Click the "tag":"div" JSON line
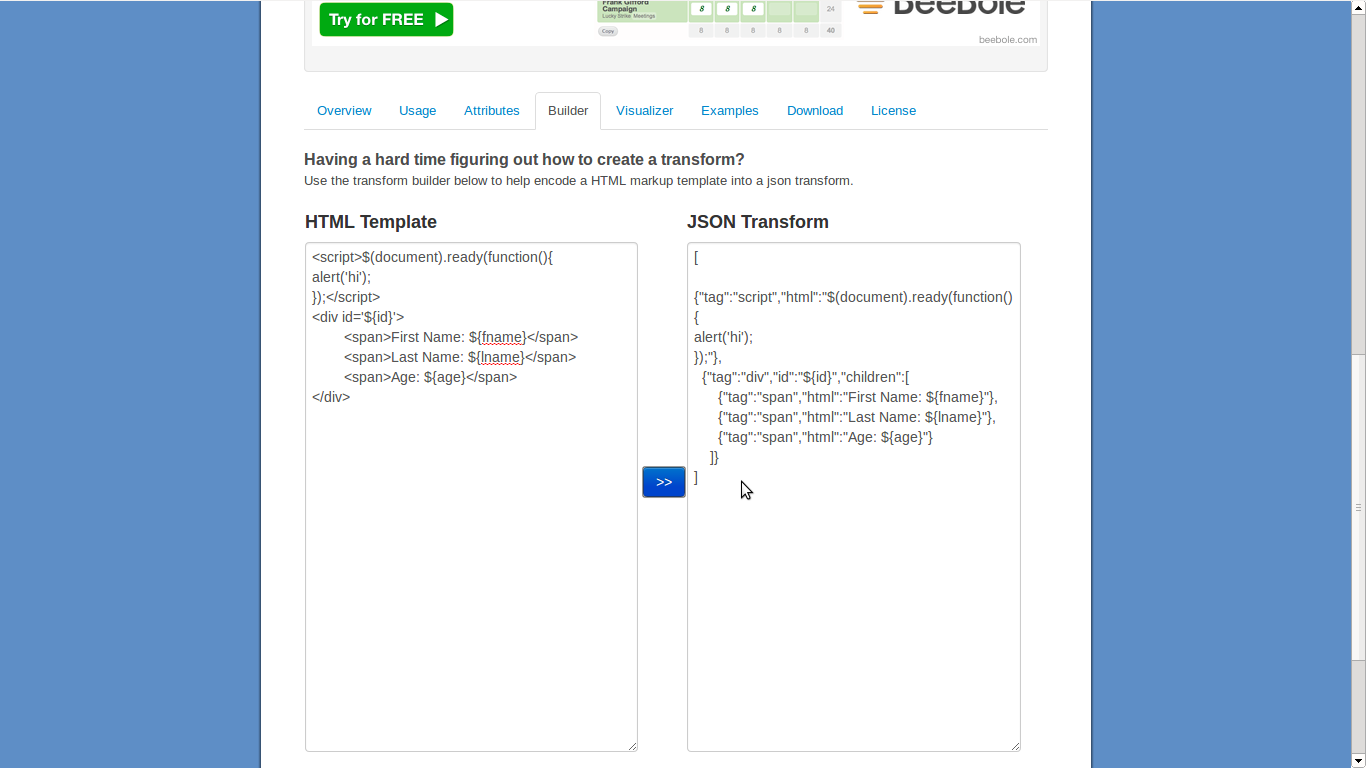 pyautogui.click(x=805, y=377)
